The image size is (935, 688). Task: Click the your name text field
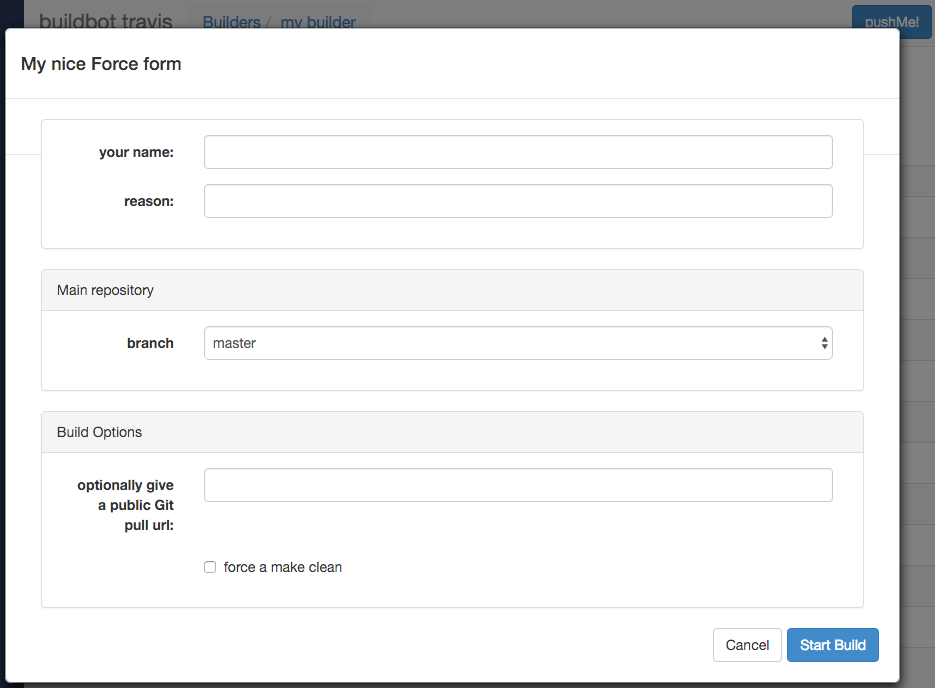(518, 152)
